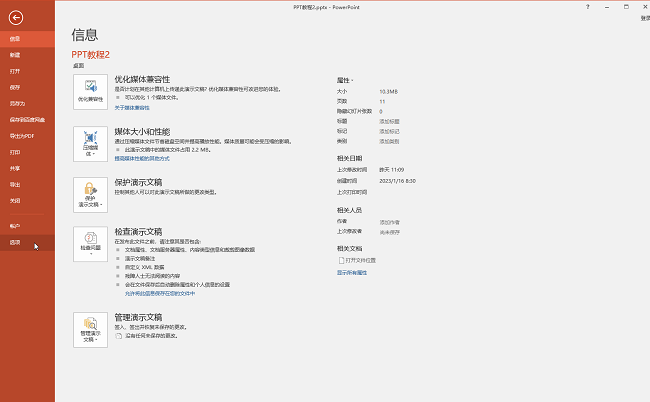Click the 昨天 11:09 last modified value
Image resolution: width=650 pixels, height=402 pixels.
(x=391, y=170)
